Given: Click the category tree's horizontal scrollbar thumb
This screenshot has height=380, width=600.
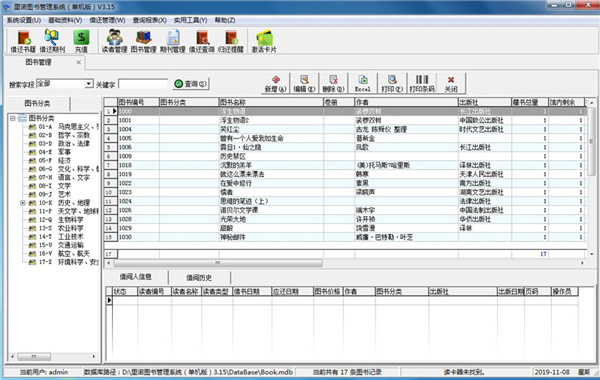Looking at the screenshot, I should point(34,356).
